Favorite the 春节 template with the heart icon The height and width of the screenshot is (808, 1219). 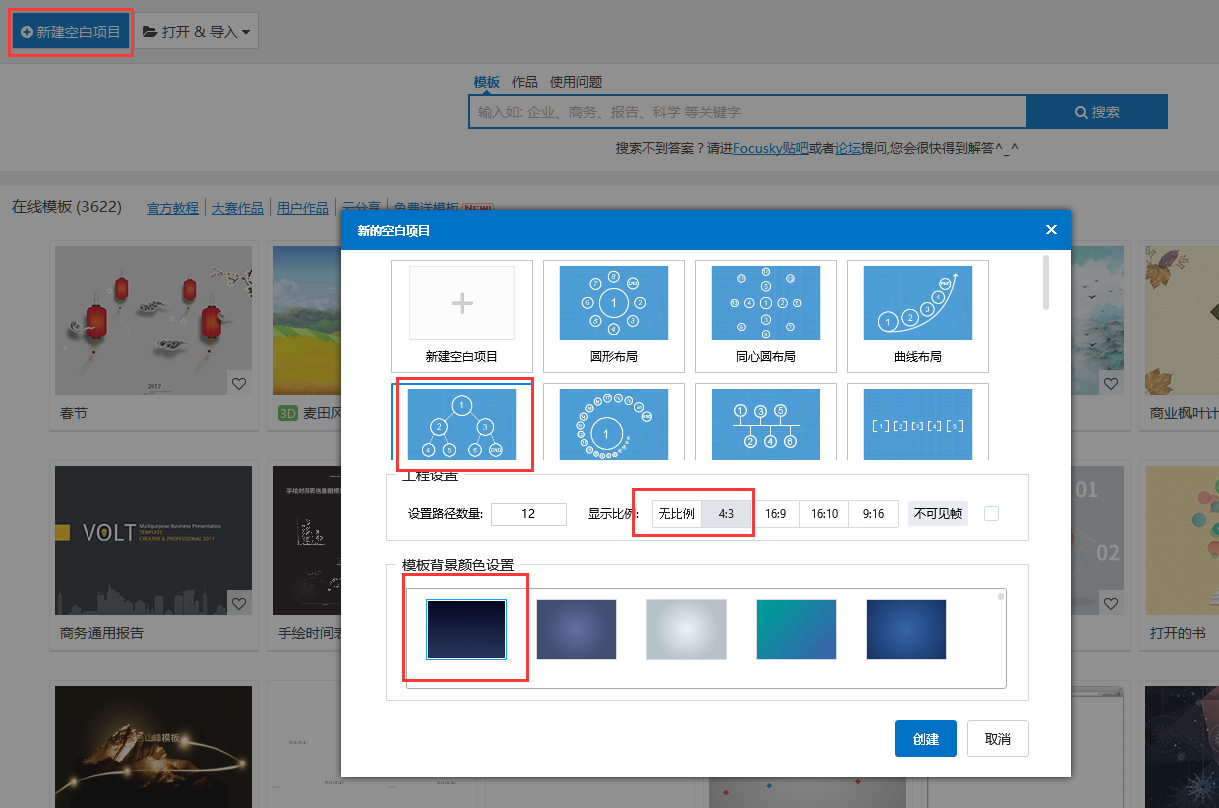[239, 383]
